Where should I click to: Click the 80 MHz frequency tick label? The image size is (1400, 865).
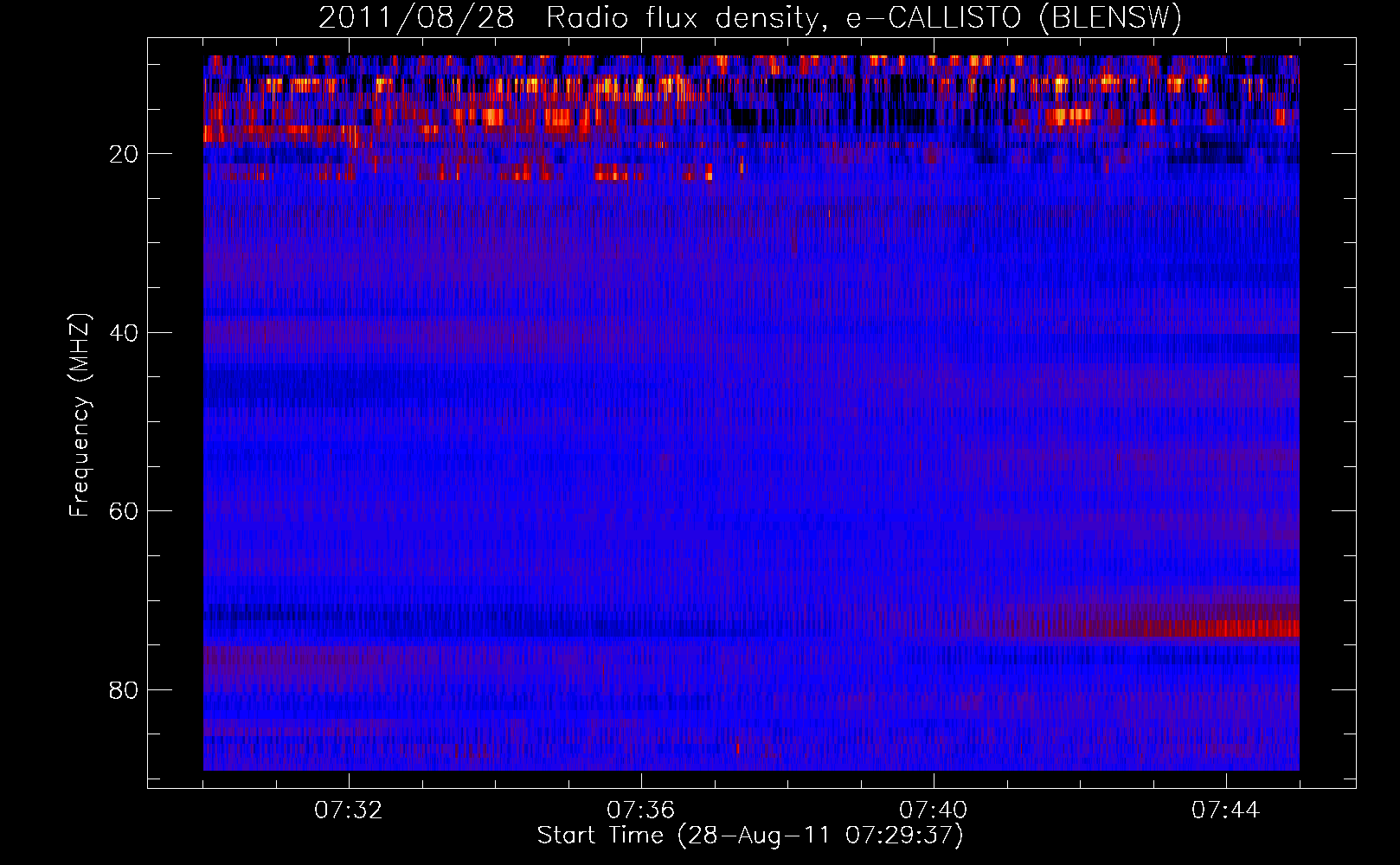(x=124, y=690)
